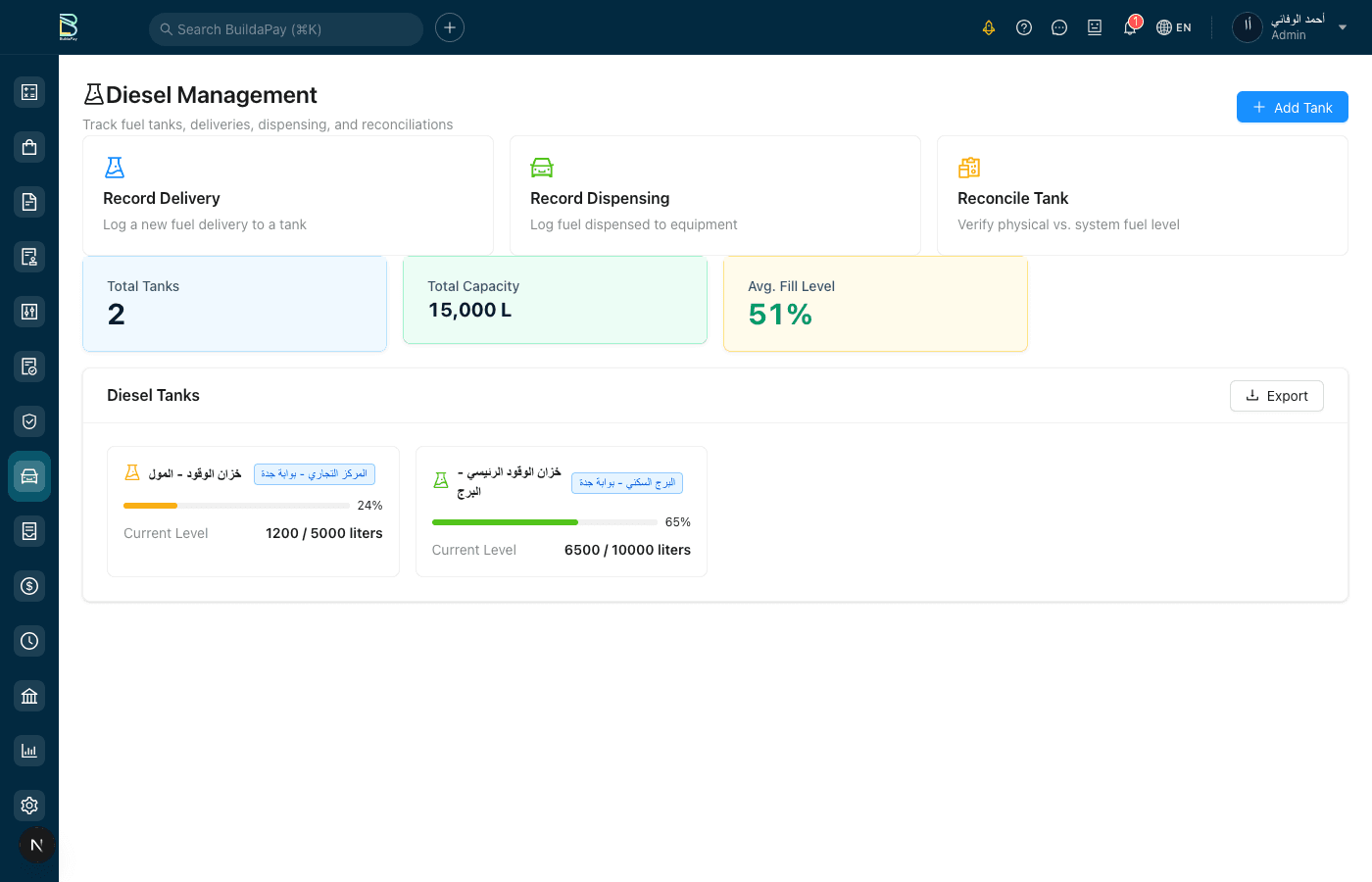Click the notification bell with red badge
Image resolution: width=1372 pixels, height=882 pixels.
tap(1130, 27)
